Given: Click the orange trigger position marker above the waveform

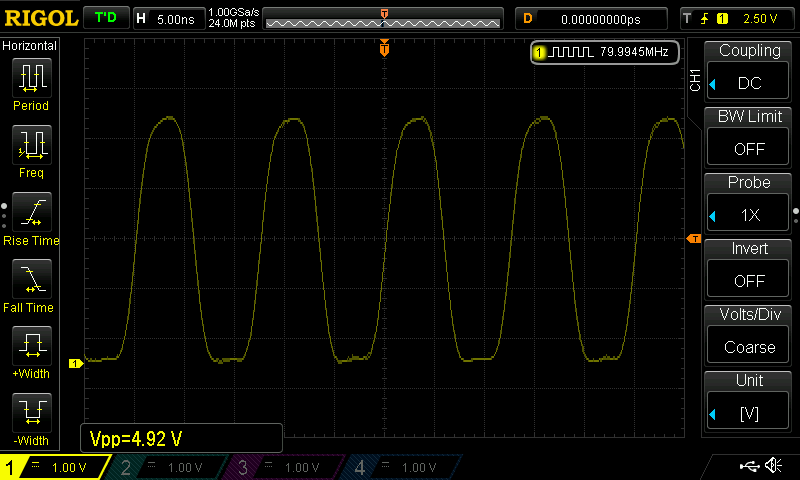Looking at the screenshot, I should point(384,48).
